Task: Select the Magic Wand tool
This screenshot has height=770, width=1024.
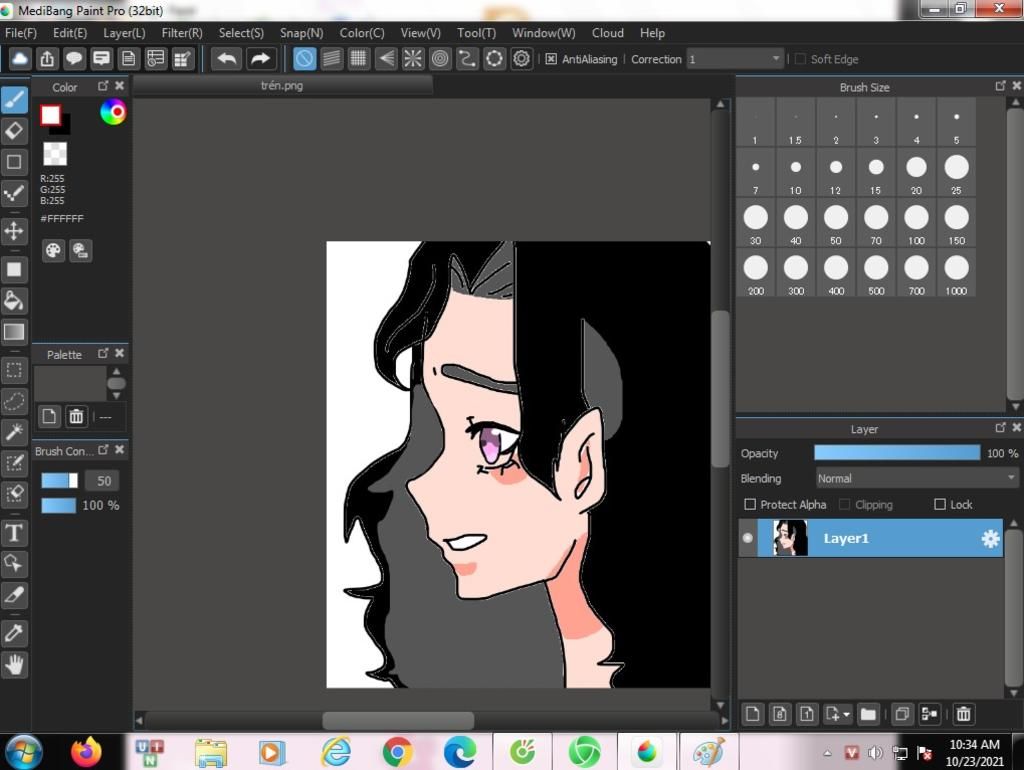Action: coord(14,432)
